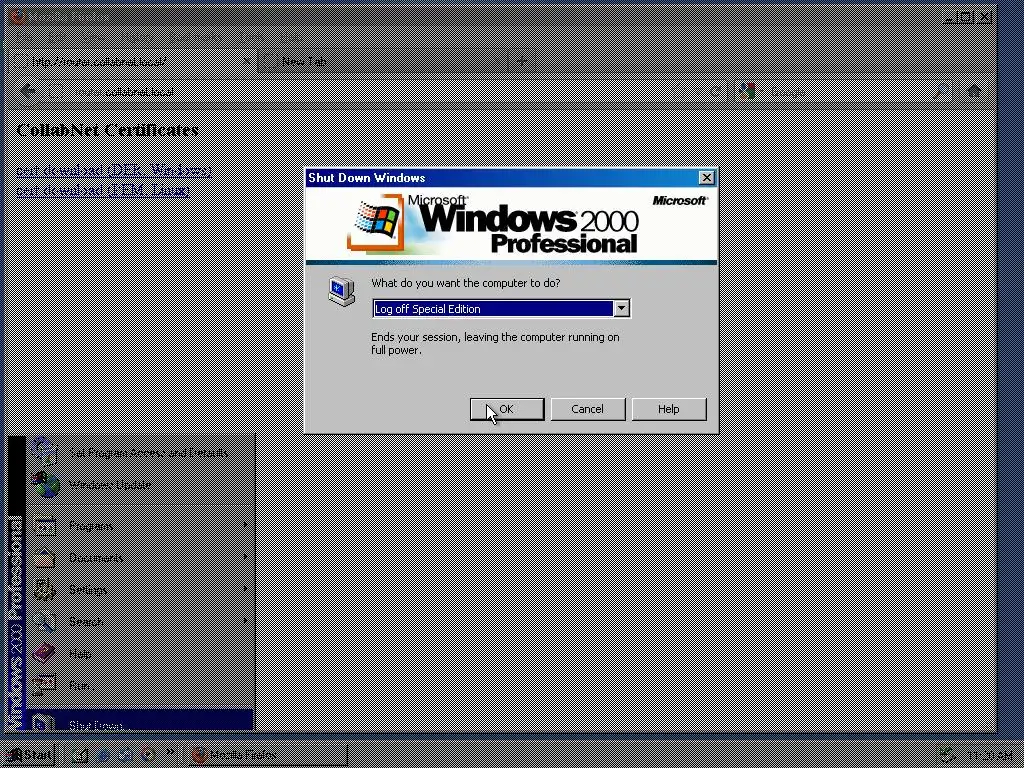Image resolution: width=1024 pixels, height=768 pixels.
Task: Cancel the Shut Down Windows dialog
Action: coord(588,409)
